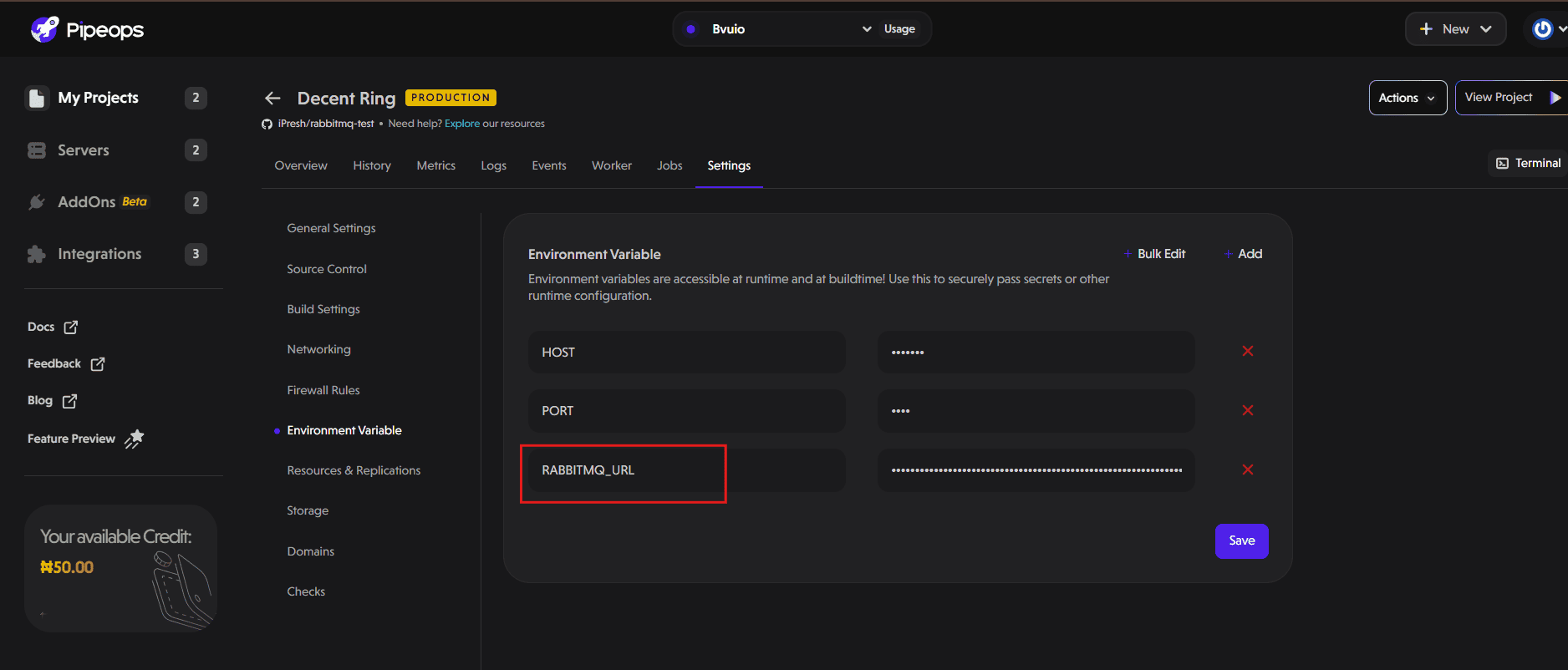
Task: Delete the HOST variable
Action: point(1248,351)
